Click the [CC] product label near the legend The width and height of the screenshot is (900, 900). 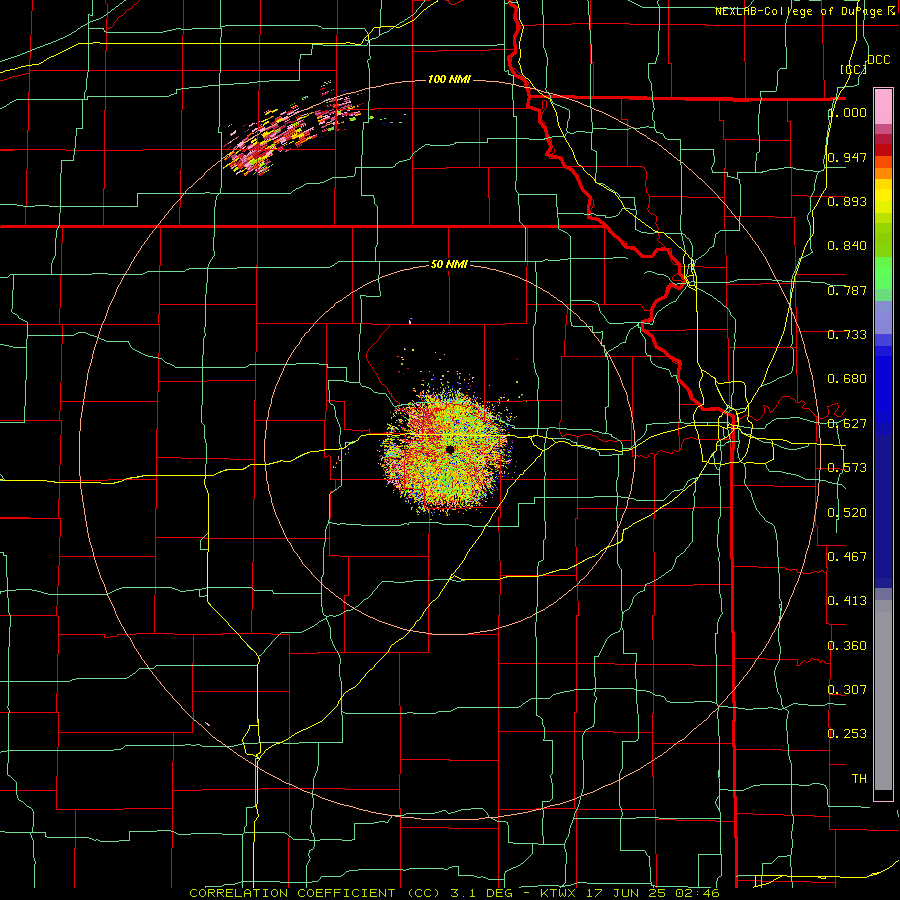coord(853,69)
